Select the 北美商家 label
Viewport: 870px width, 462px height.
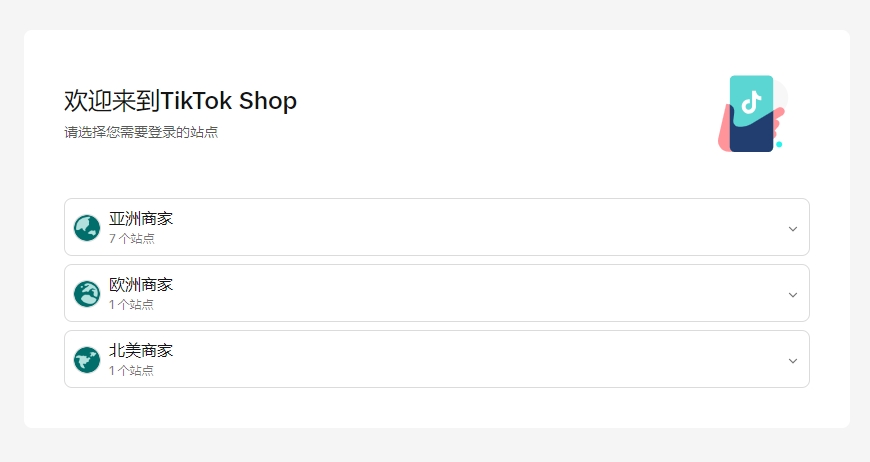point(141,351)
